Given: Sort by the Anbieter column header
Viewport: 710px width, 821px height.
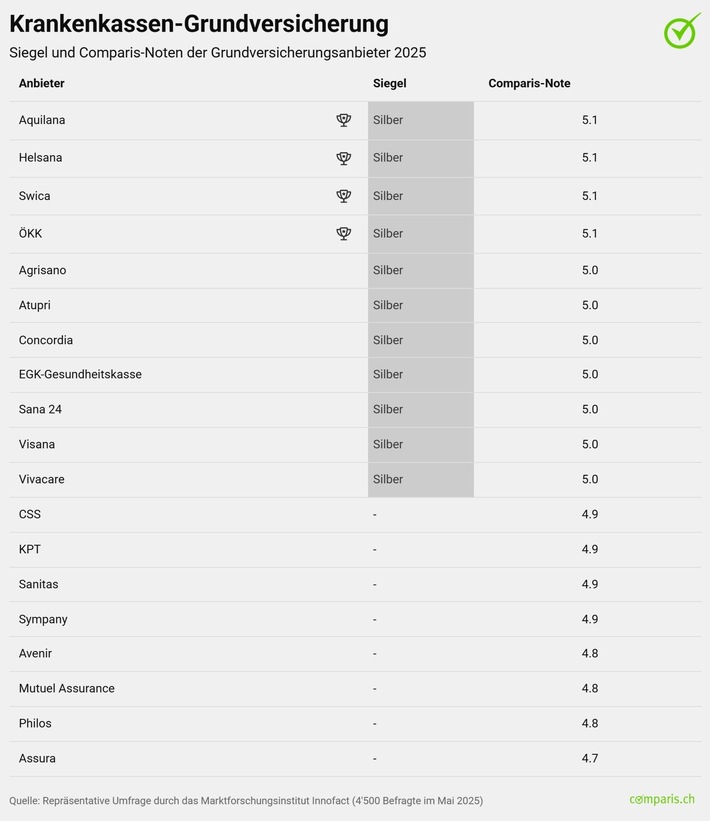Looking at the screenshot, I should 42,83.
